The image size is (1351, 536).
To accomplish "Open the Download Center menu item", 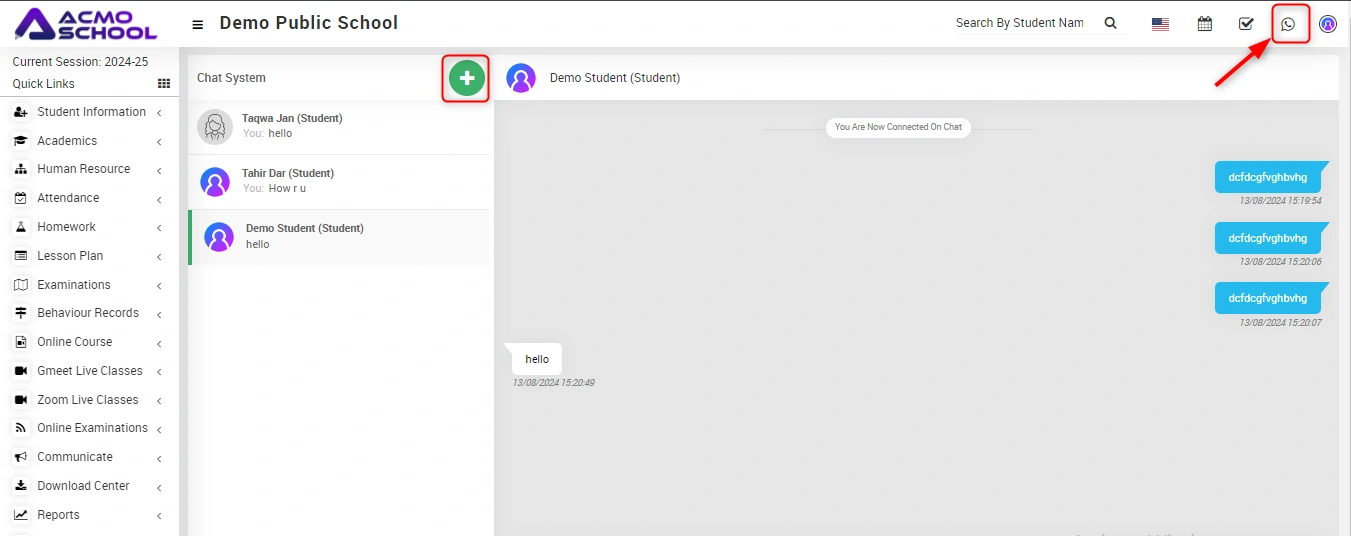I will (83, 486).
